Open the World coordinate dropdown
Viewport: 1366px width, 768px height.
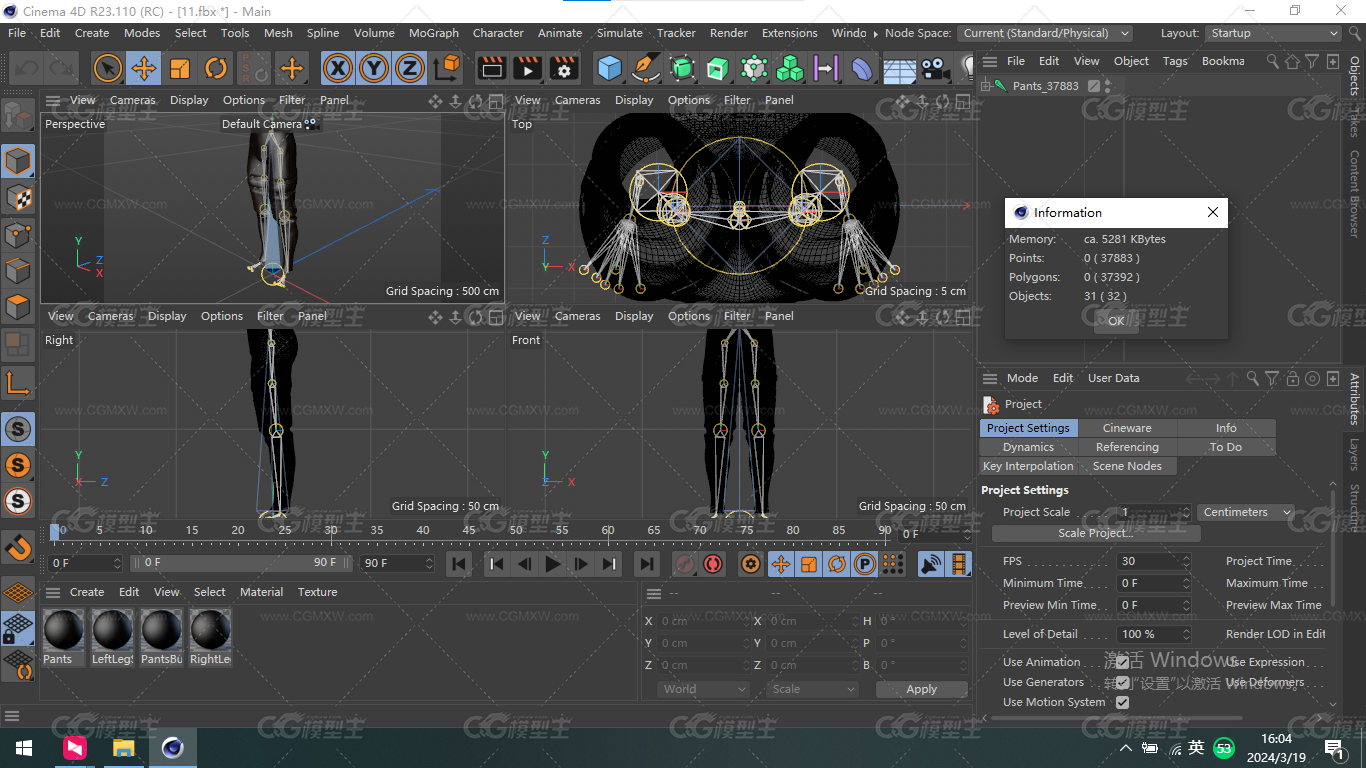click(x=704, y=689)
